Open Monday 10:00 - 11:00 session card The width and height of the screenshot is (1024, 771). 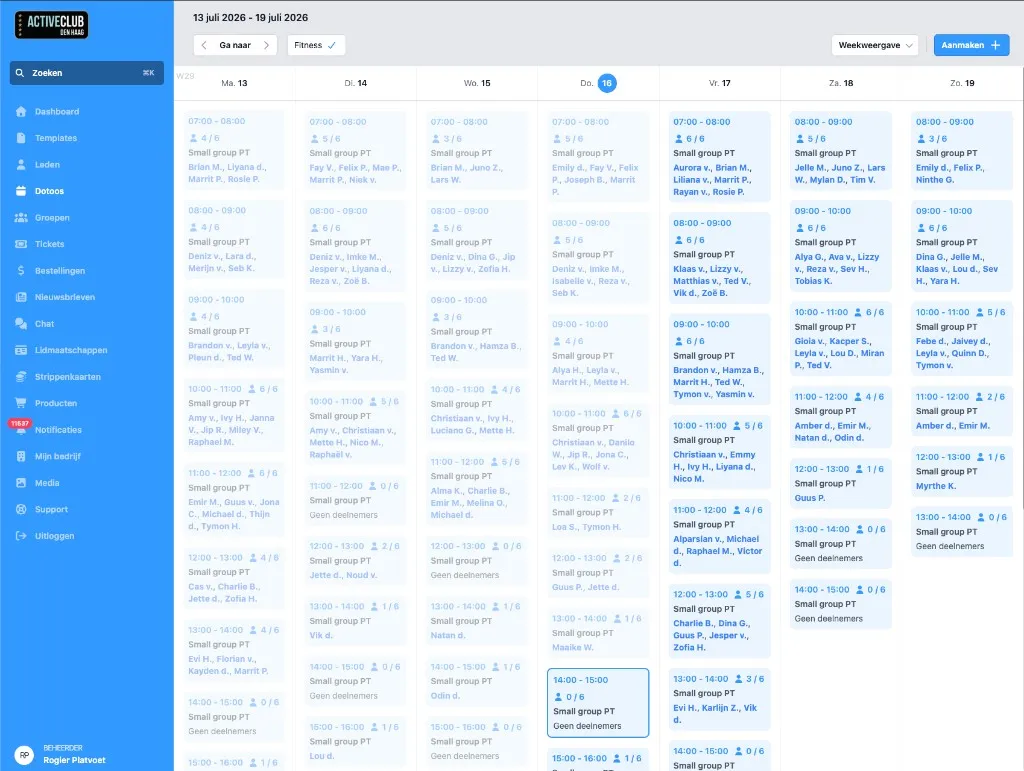tap(234, 415)
